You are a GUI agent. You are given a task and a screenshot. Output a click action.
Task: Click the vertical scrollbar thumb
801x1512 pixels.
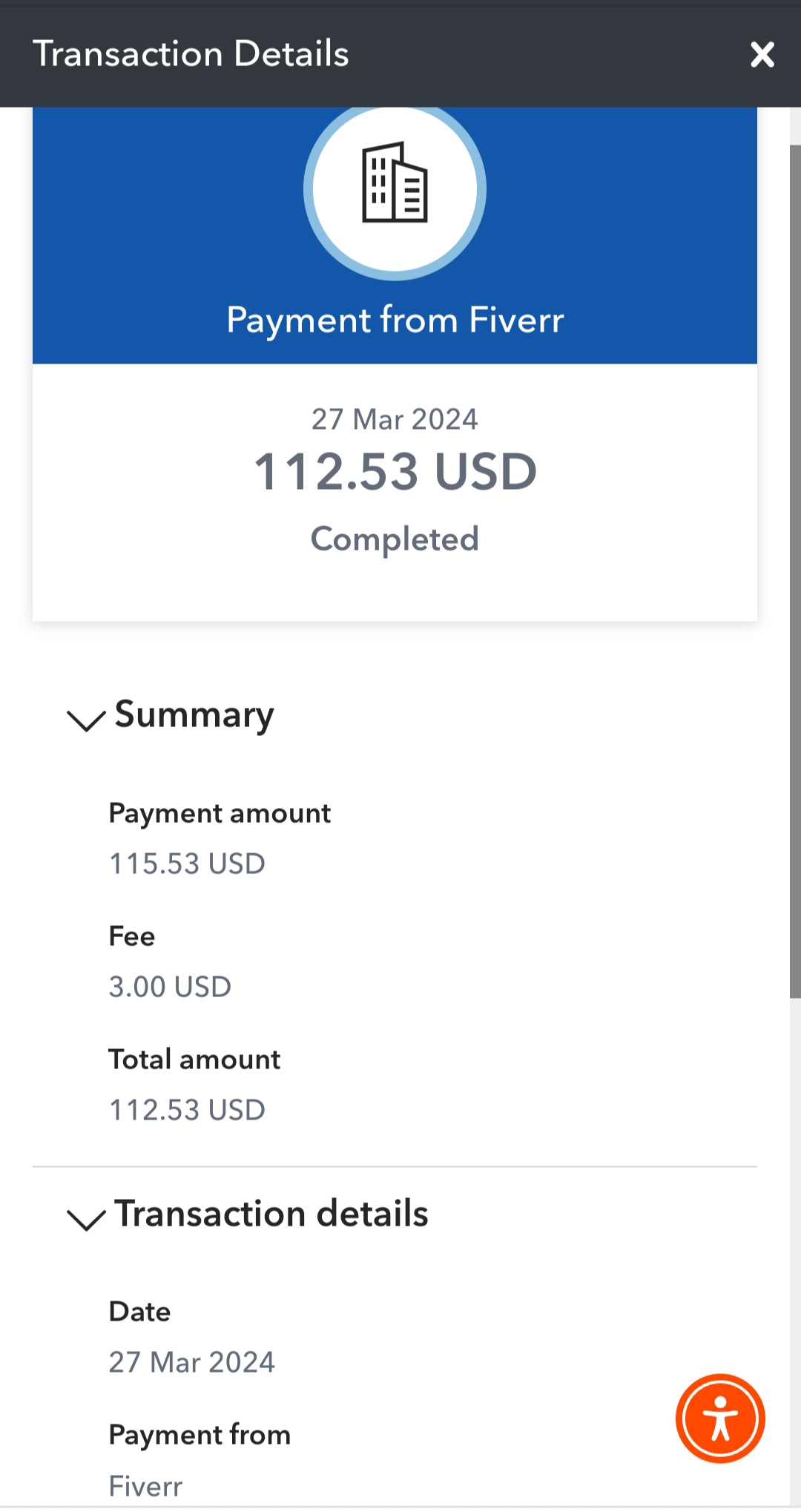click(795, 571)
